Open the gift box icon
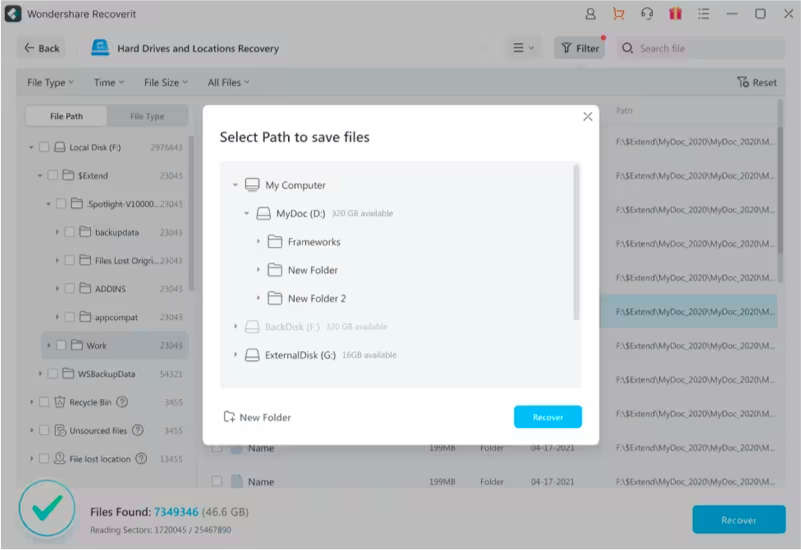Screen dimensions: 801x550 click(675, 14)
